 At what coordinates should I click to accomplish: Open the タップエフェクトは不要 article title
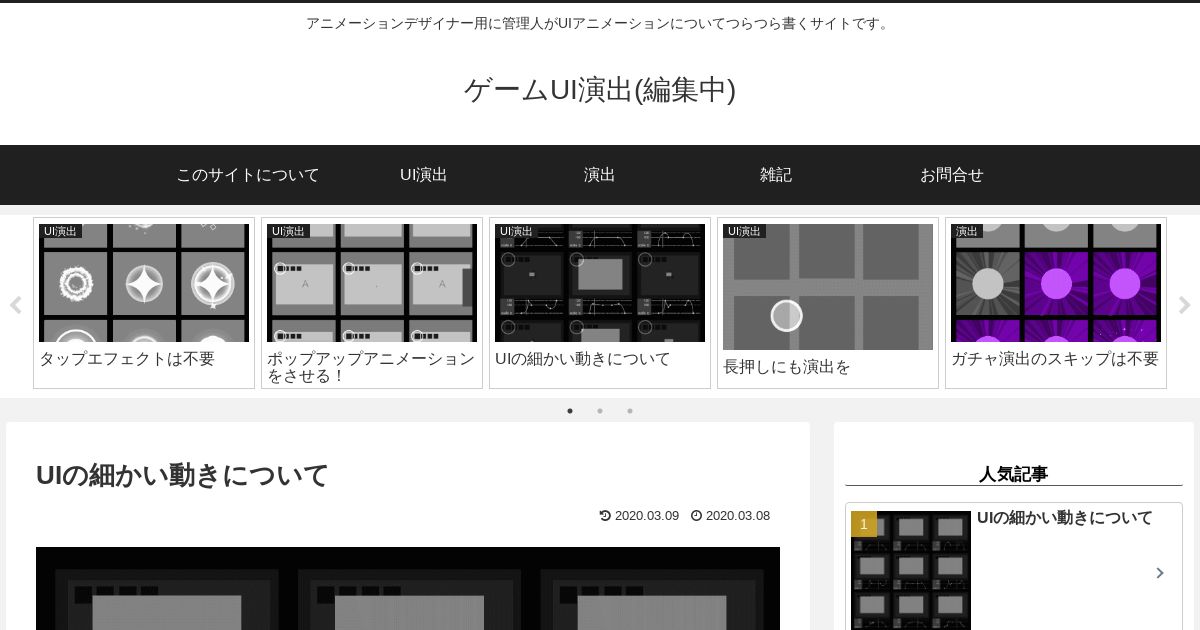click(127, 358)
